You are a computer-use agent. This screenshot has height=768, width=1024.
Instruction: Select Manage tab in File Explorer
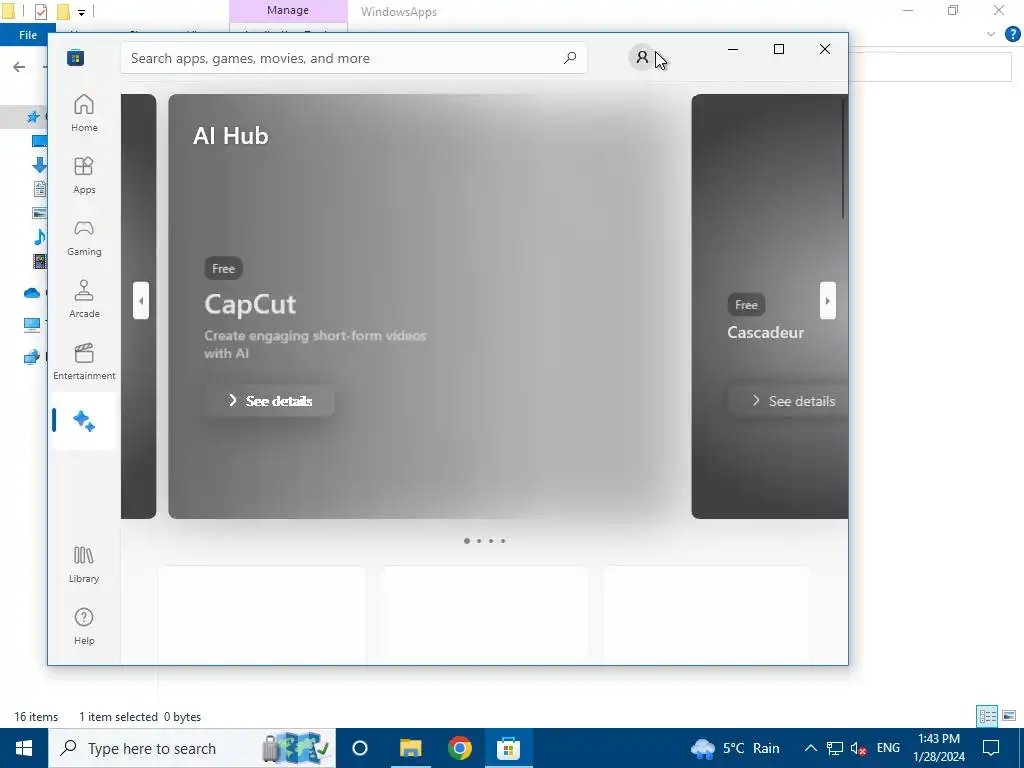click(288, 10)
